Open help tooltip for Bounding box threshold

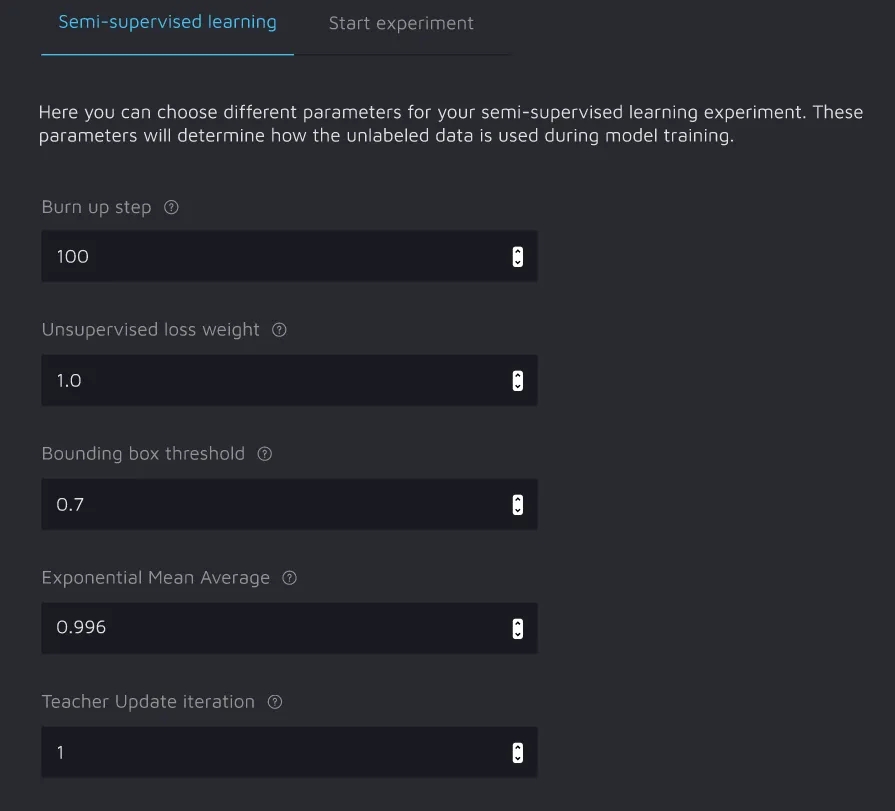tap(265, 454)
